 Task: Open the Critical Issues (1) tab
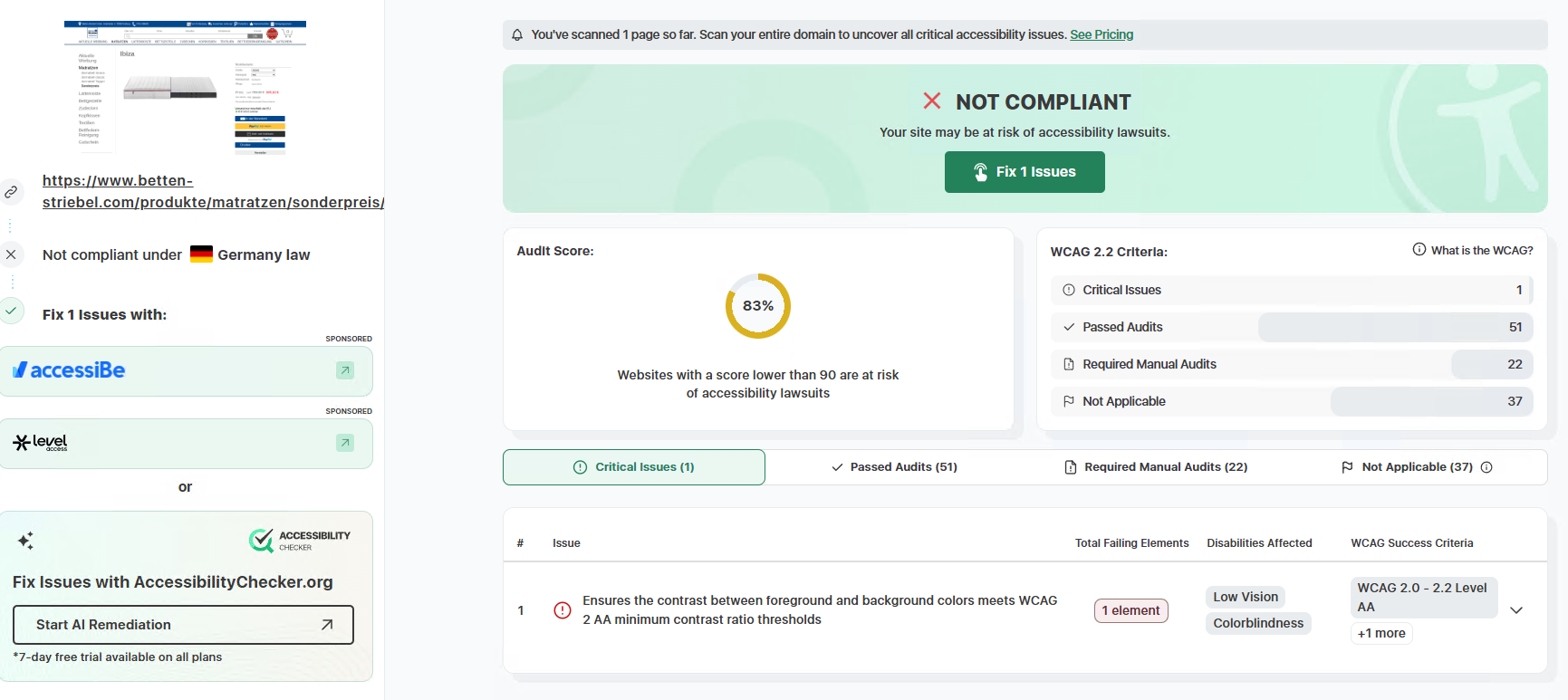[634, 467]
